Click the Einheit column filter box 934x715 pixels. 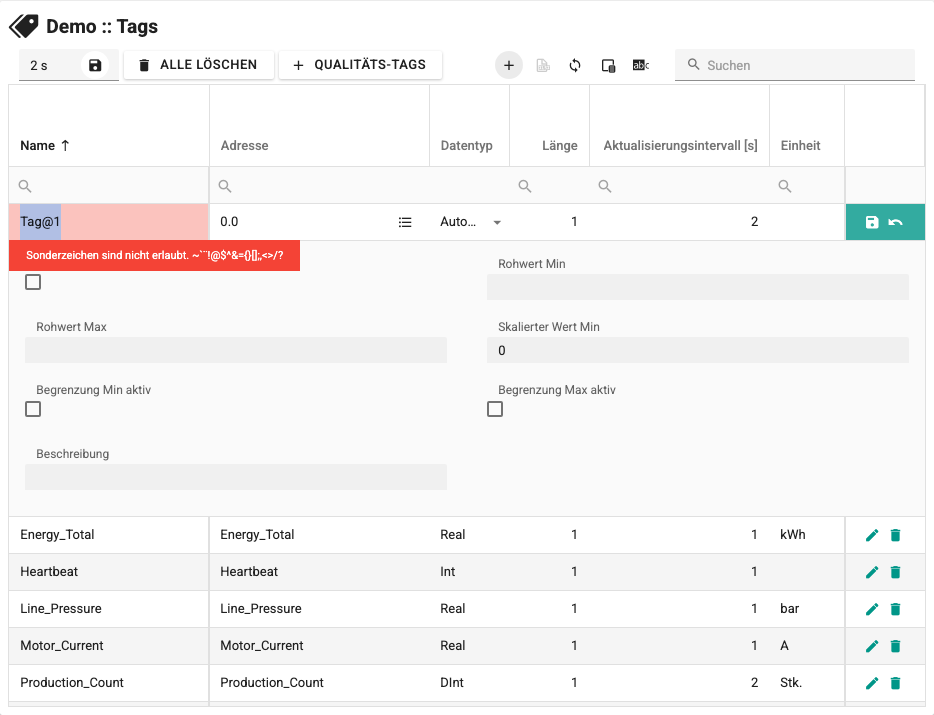pos(807,186)
